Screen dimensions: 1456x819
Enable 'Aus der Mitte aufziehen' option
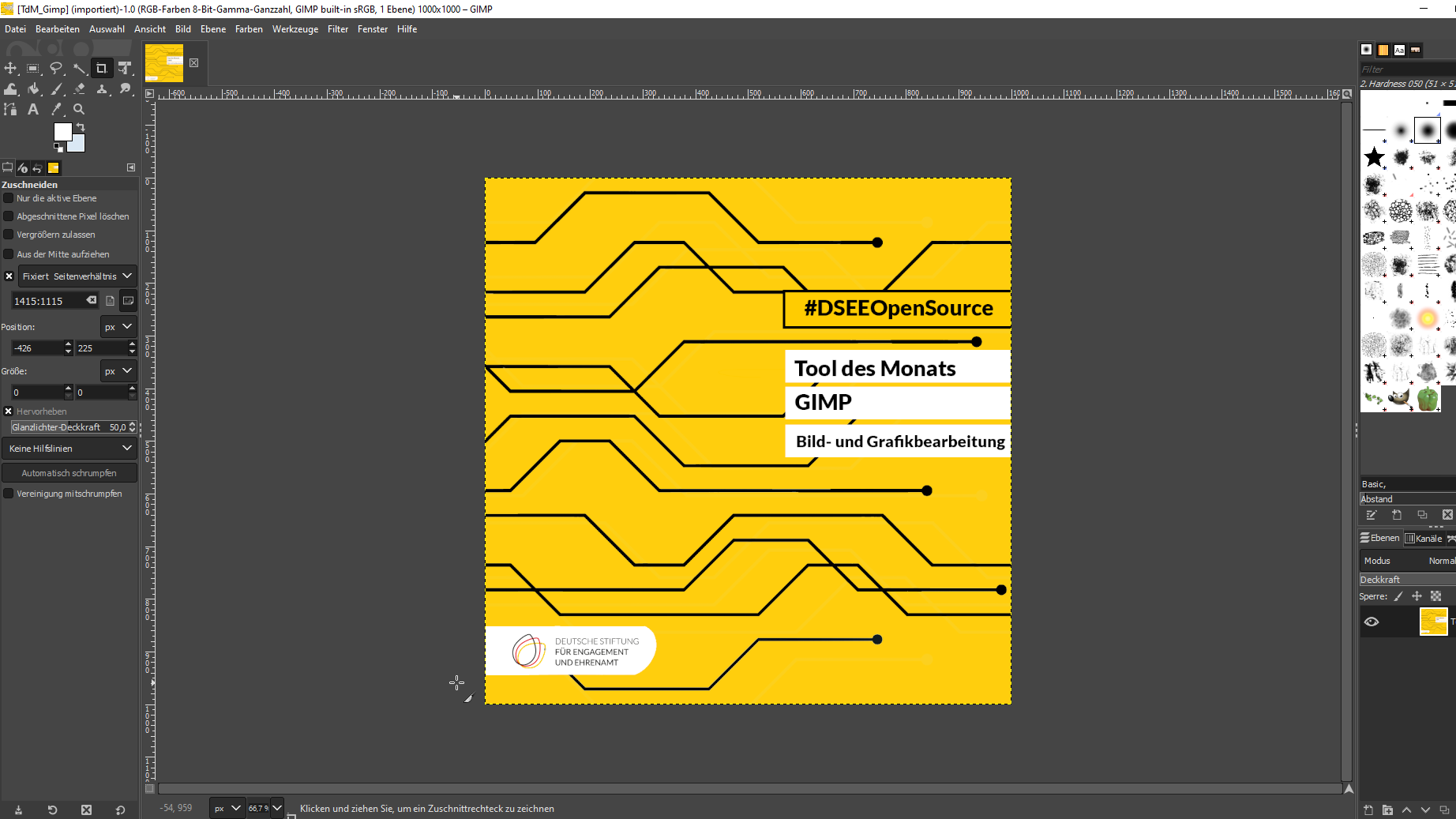pyautogui.click(x=9, y=254)
